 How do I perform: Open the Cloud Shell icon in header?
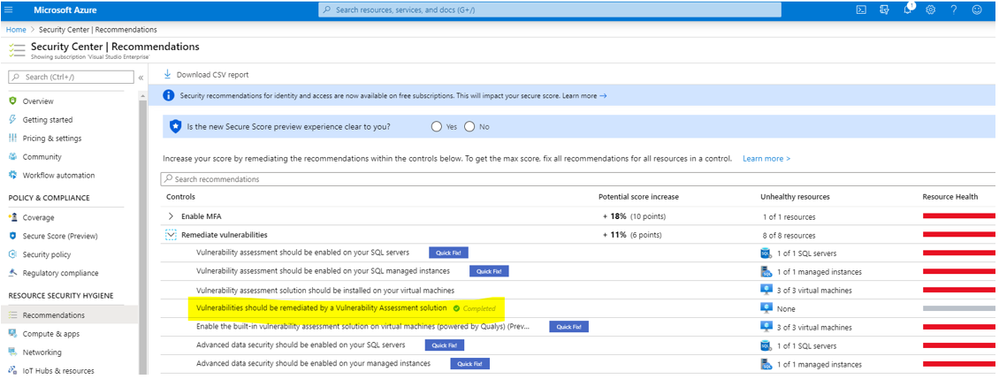click(x=861, y=10)
